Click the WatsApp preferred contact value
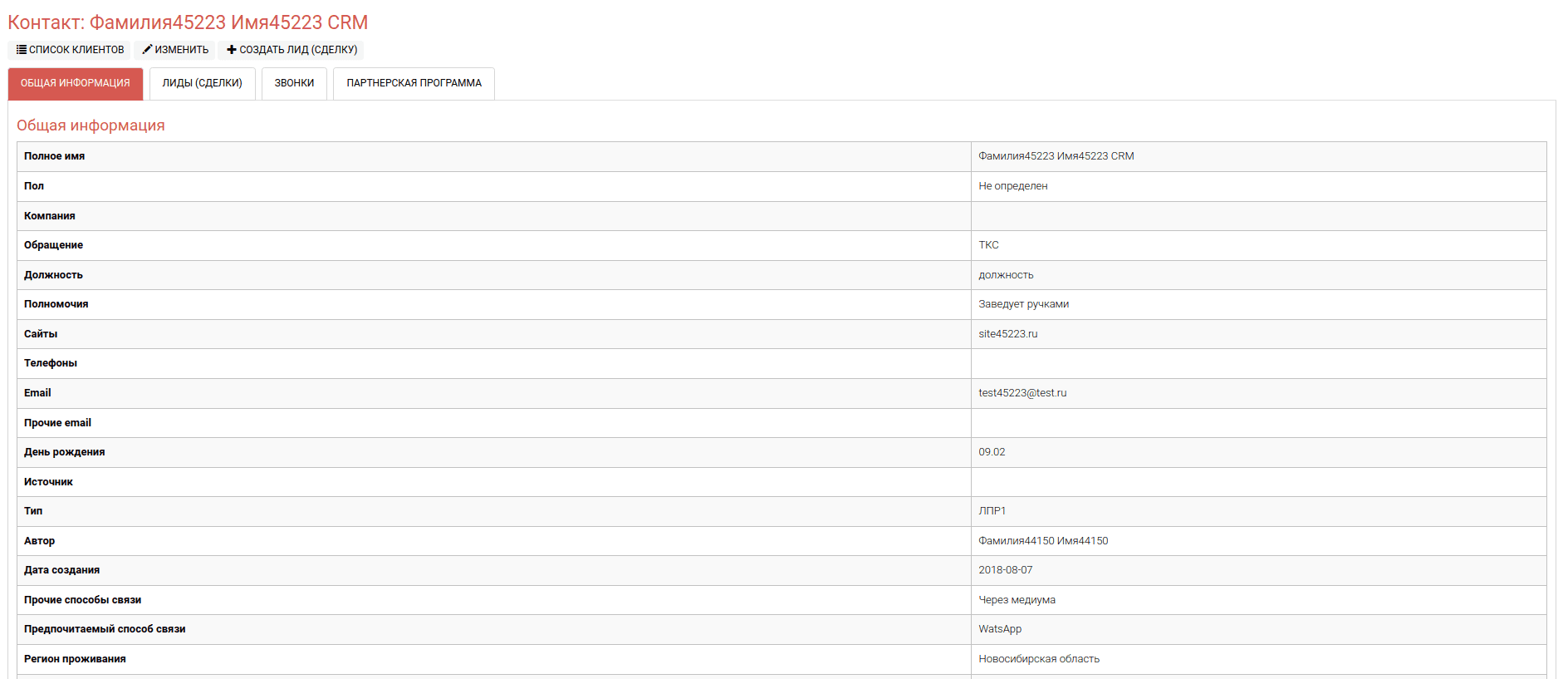 (x=1000, y=629)
